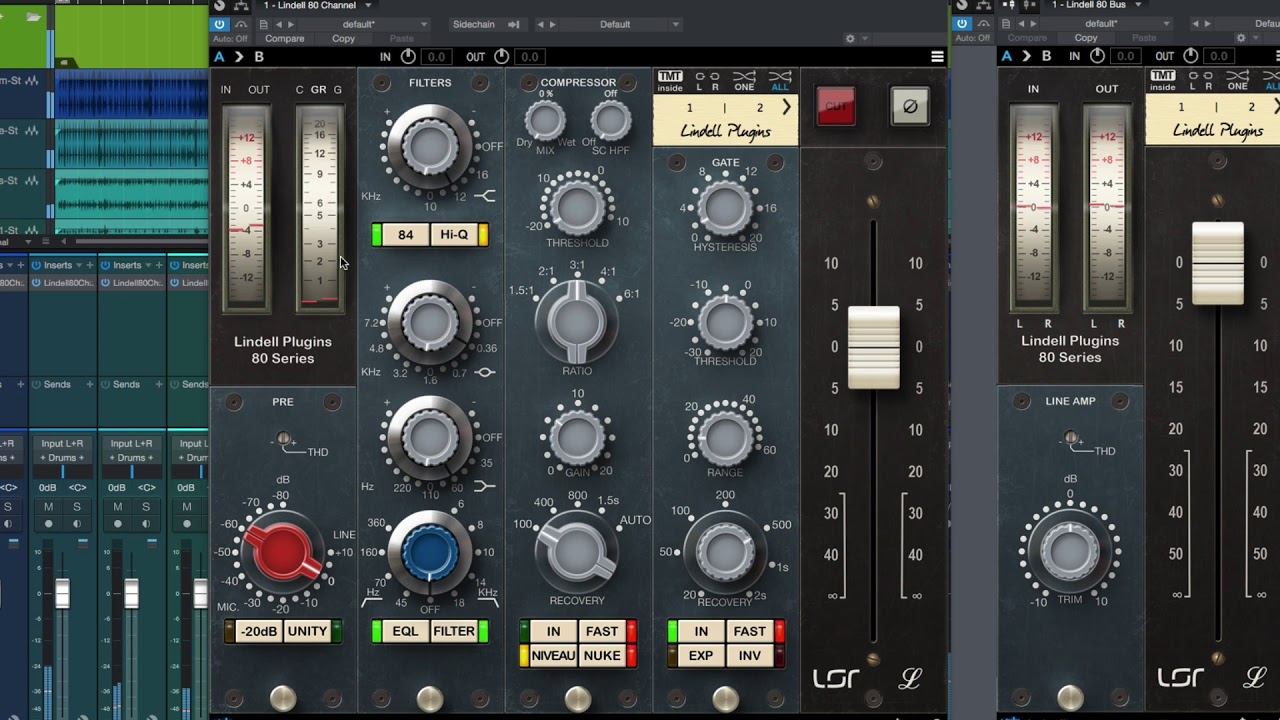Click the Bus plugin output fader cap
The height and width of the screenshot is (720, 1280).
(x=1218, y=264)
